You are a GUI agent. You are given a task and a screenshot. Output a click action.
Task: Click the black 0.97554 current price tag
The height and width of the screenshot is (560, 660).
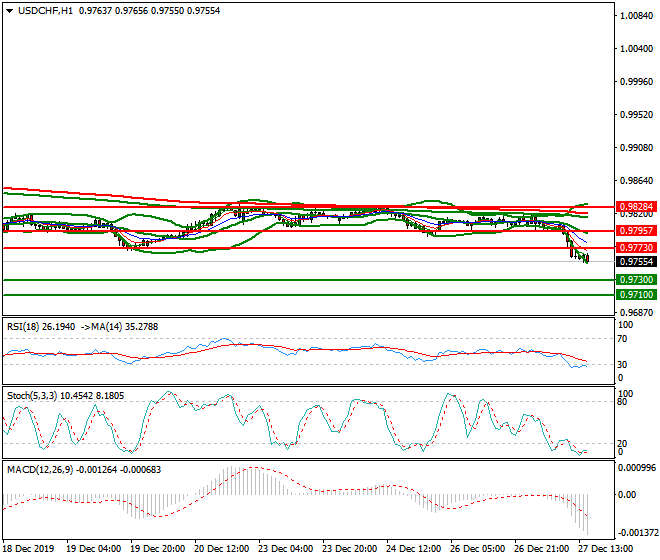pos(635,261)
